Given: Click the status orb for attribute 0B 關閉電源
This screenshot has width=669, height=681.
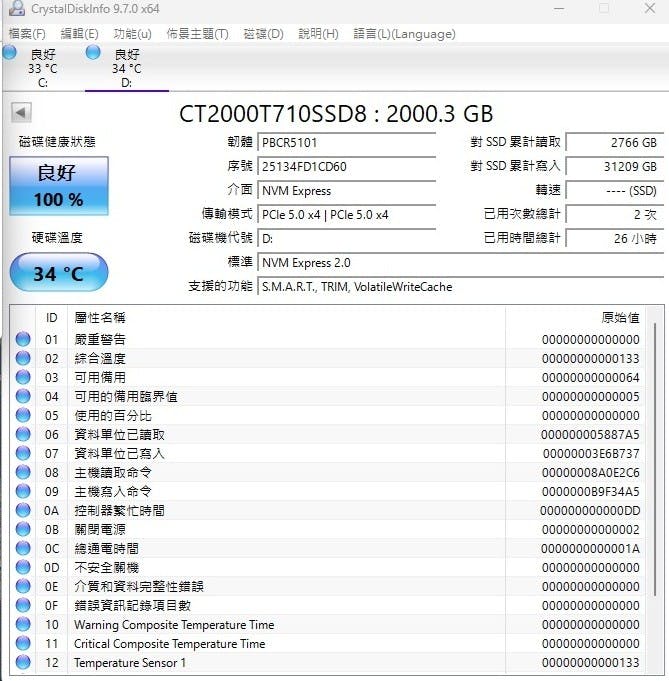Looking at the screenshot, I should pos(23,529).
